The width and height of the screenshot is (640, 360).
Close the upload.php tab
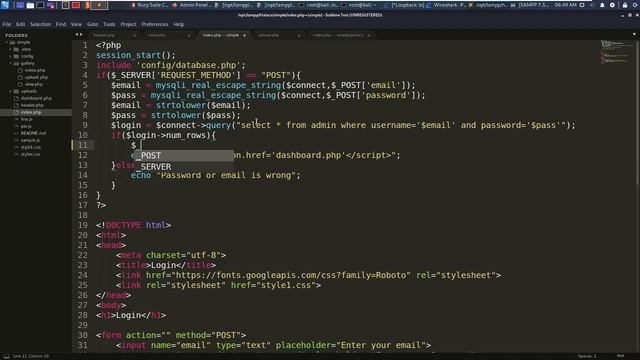click(x=299, y=36)
